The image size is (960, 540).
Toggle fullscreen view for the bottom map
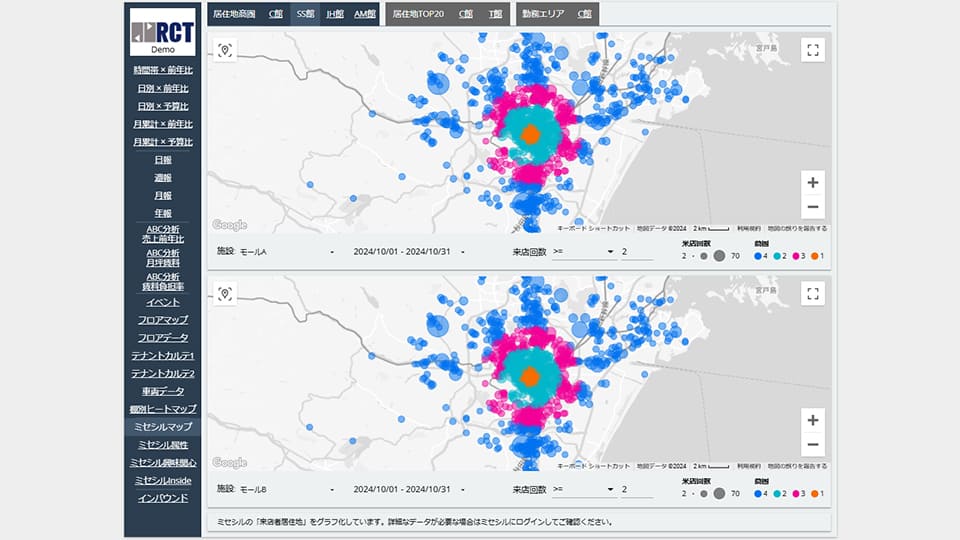click(813, 293)
